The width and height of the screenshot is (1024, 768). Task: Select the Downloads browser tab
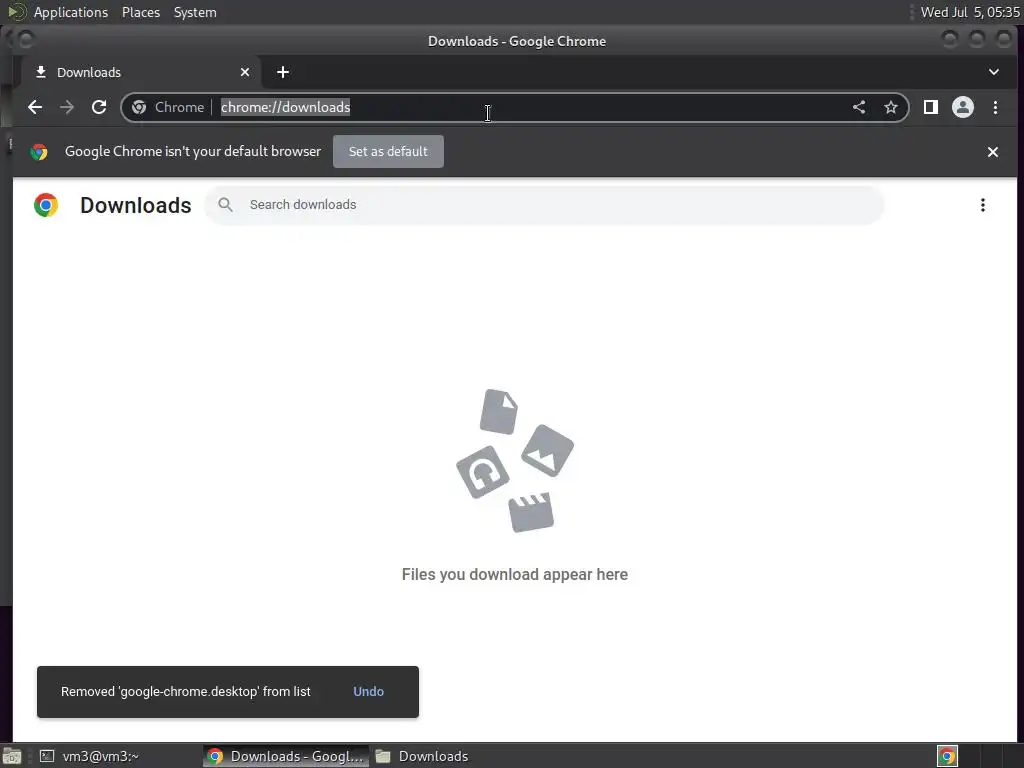point(142,72)
